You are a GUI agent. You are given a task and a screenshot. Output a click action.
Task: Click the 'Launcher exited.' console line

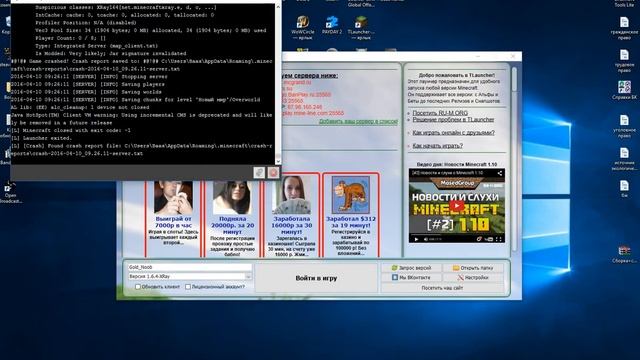42,138
